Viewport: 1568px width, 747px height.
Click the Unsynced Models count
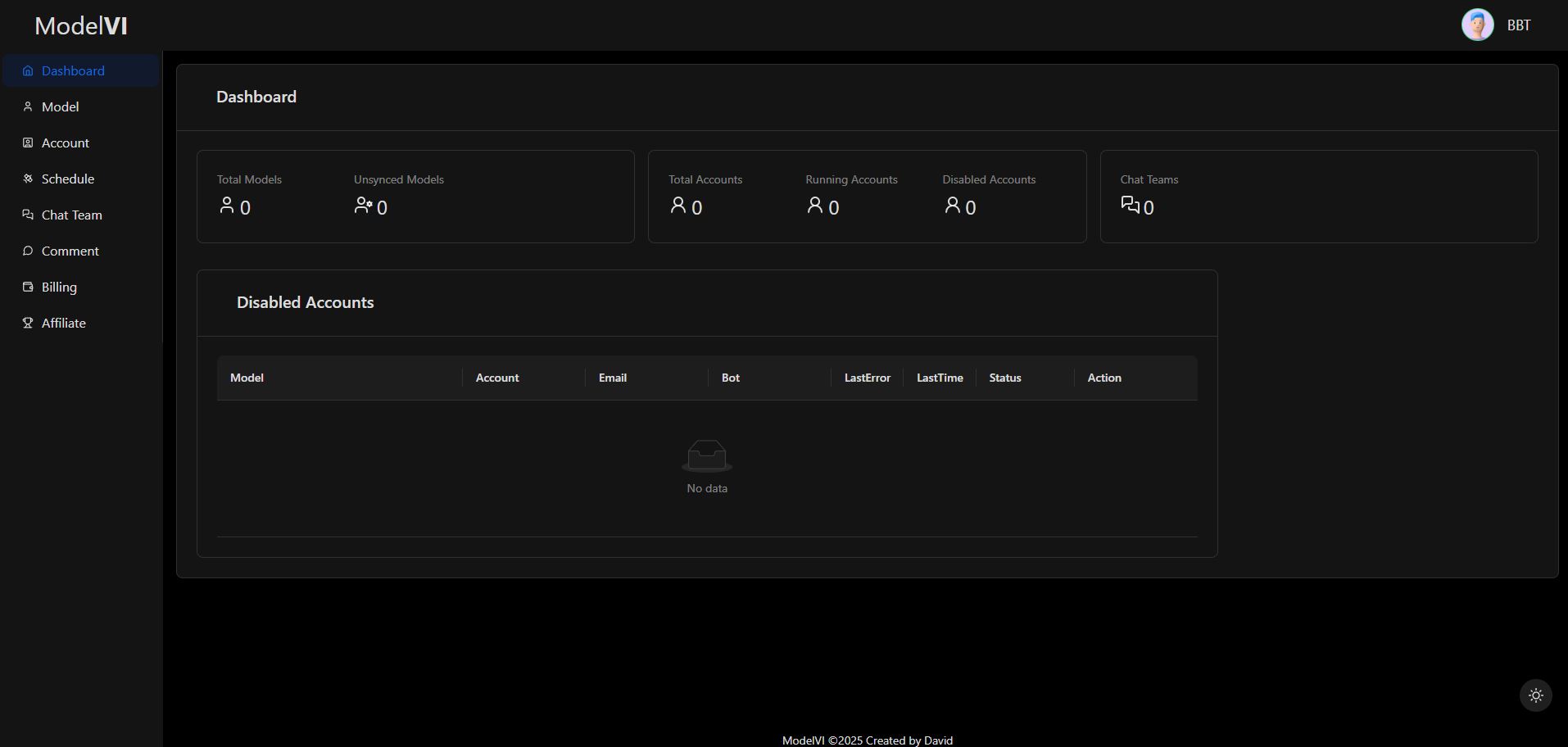[x=381, y=208]
